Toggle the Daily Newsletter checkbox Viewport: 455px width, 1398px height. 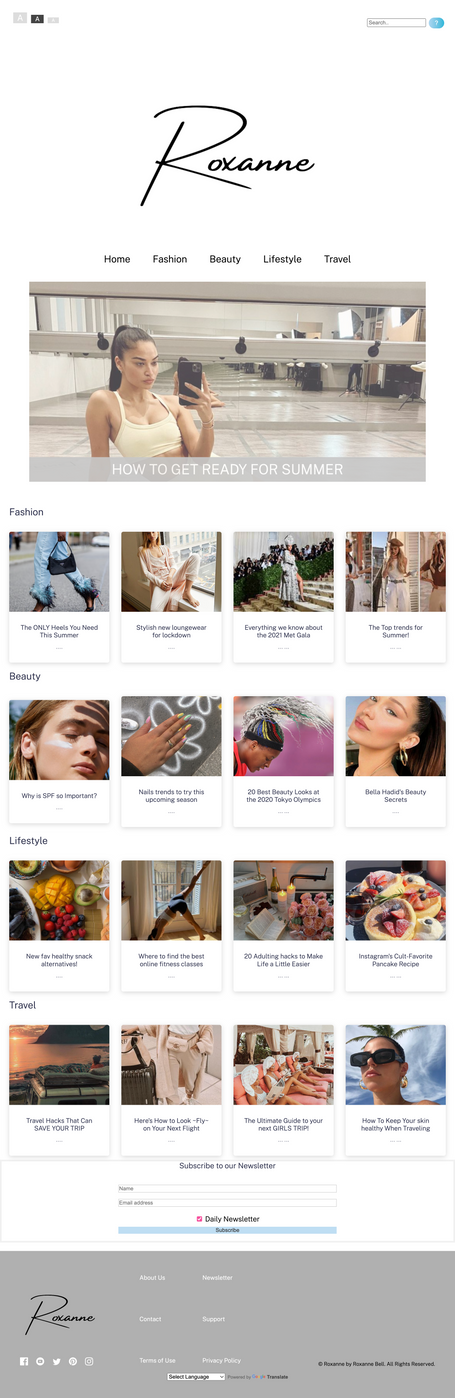pos(200,1219)
